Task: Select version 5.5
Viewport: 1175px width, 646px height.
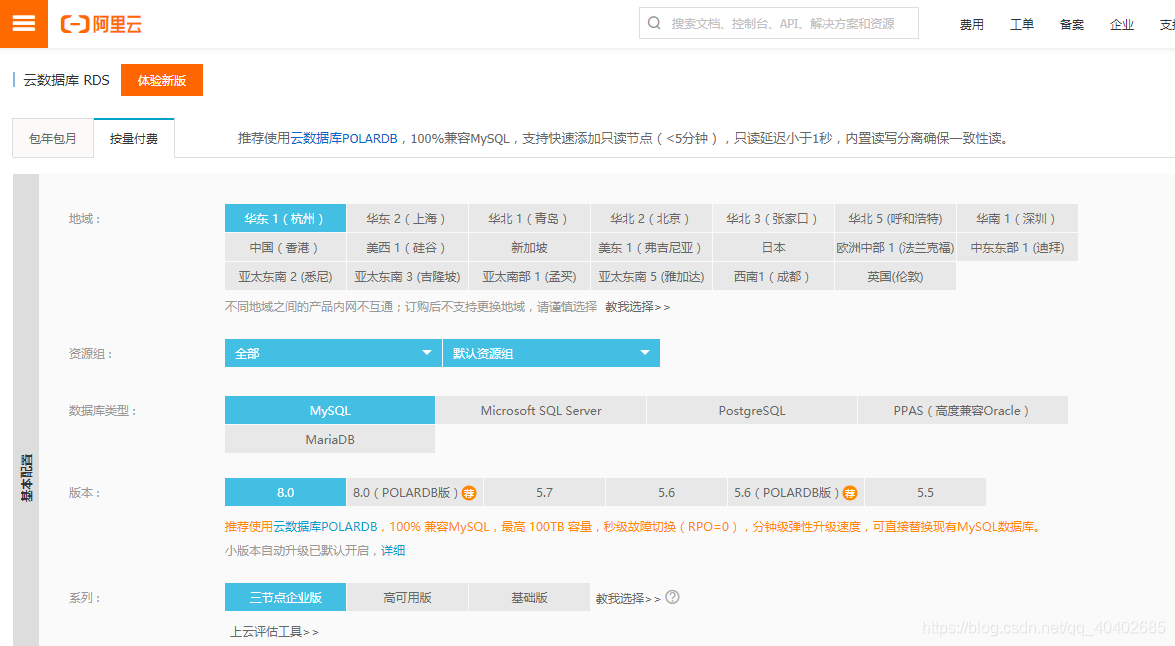Action: coord(925,492)
